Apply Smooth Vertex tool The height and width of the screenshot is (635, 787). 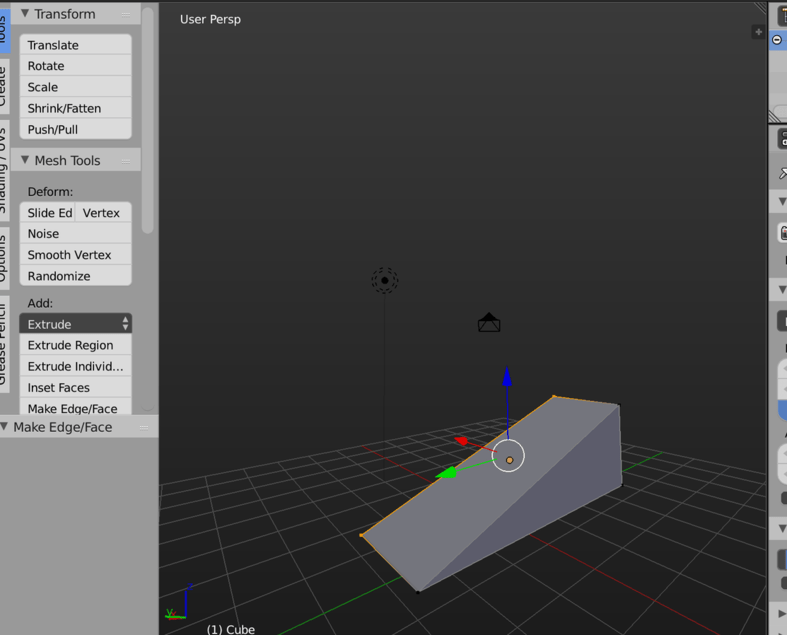[75, 255]
